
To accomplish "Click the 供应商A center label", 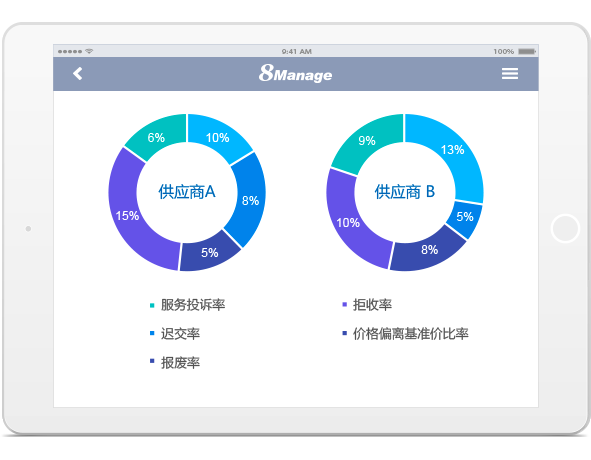I will click(187, 192).
